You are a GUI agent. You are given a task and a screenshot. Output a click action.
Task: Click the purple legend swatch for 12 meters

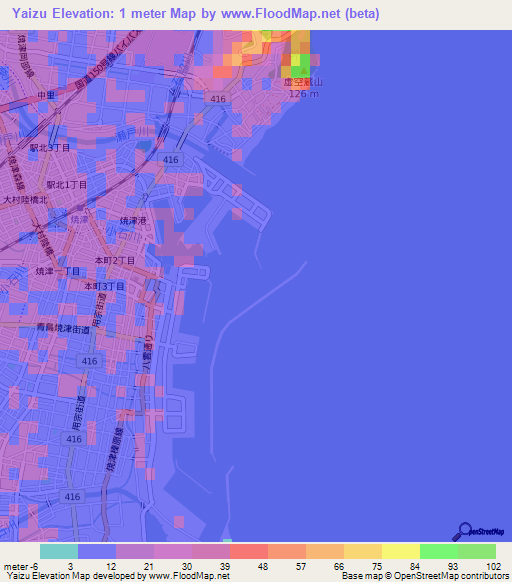click(135, 552)
